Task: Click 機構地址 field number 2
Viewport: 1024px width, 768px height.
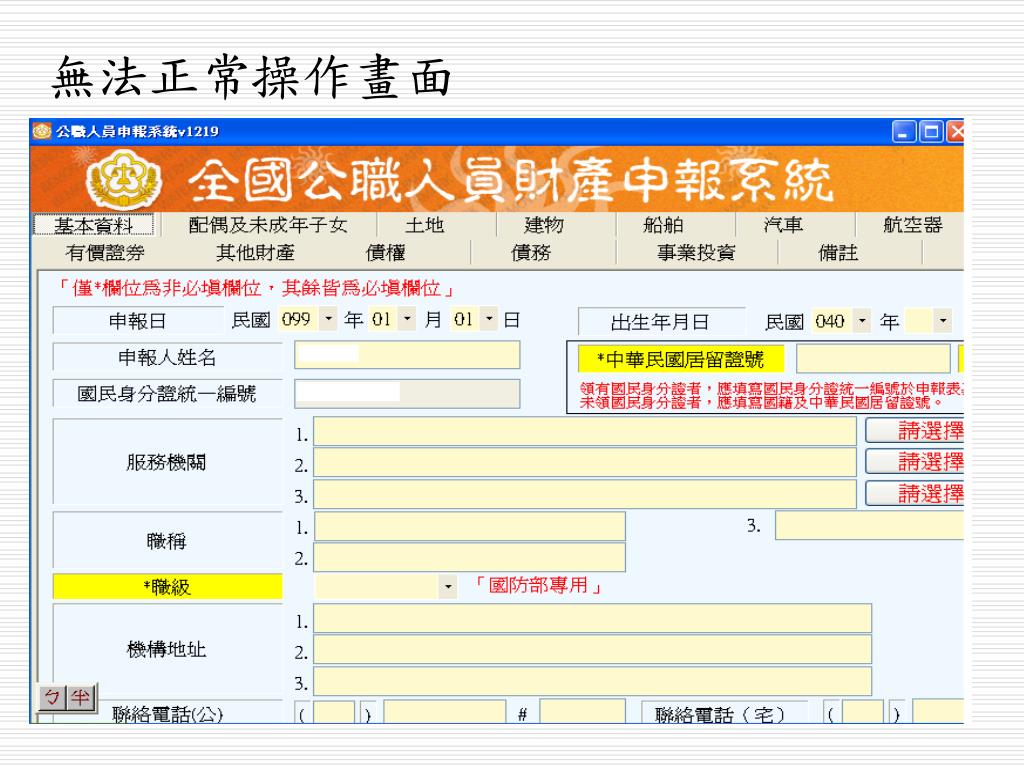Action: (x=592, y=650)
